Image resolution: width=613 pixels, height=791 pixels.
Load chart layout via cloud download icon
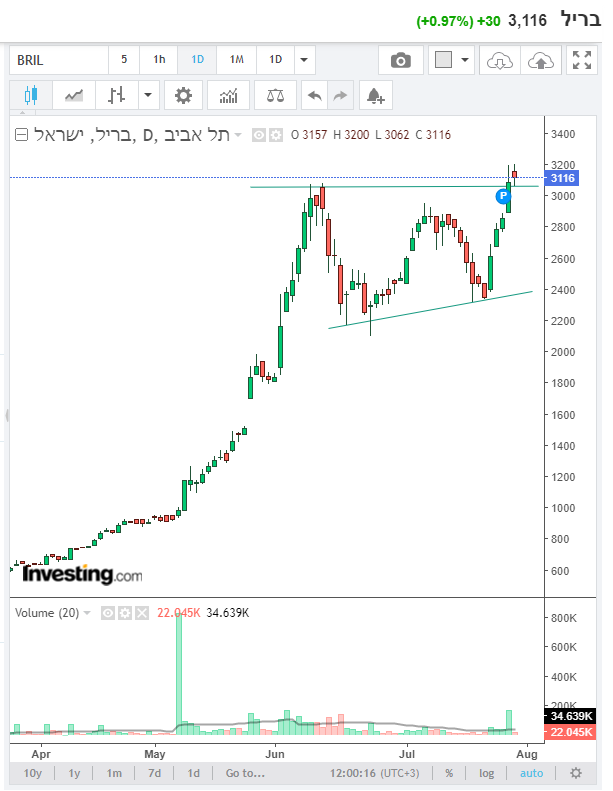point(499,61)
